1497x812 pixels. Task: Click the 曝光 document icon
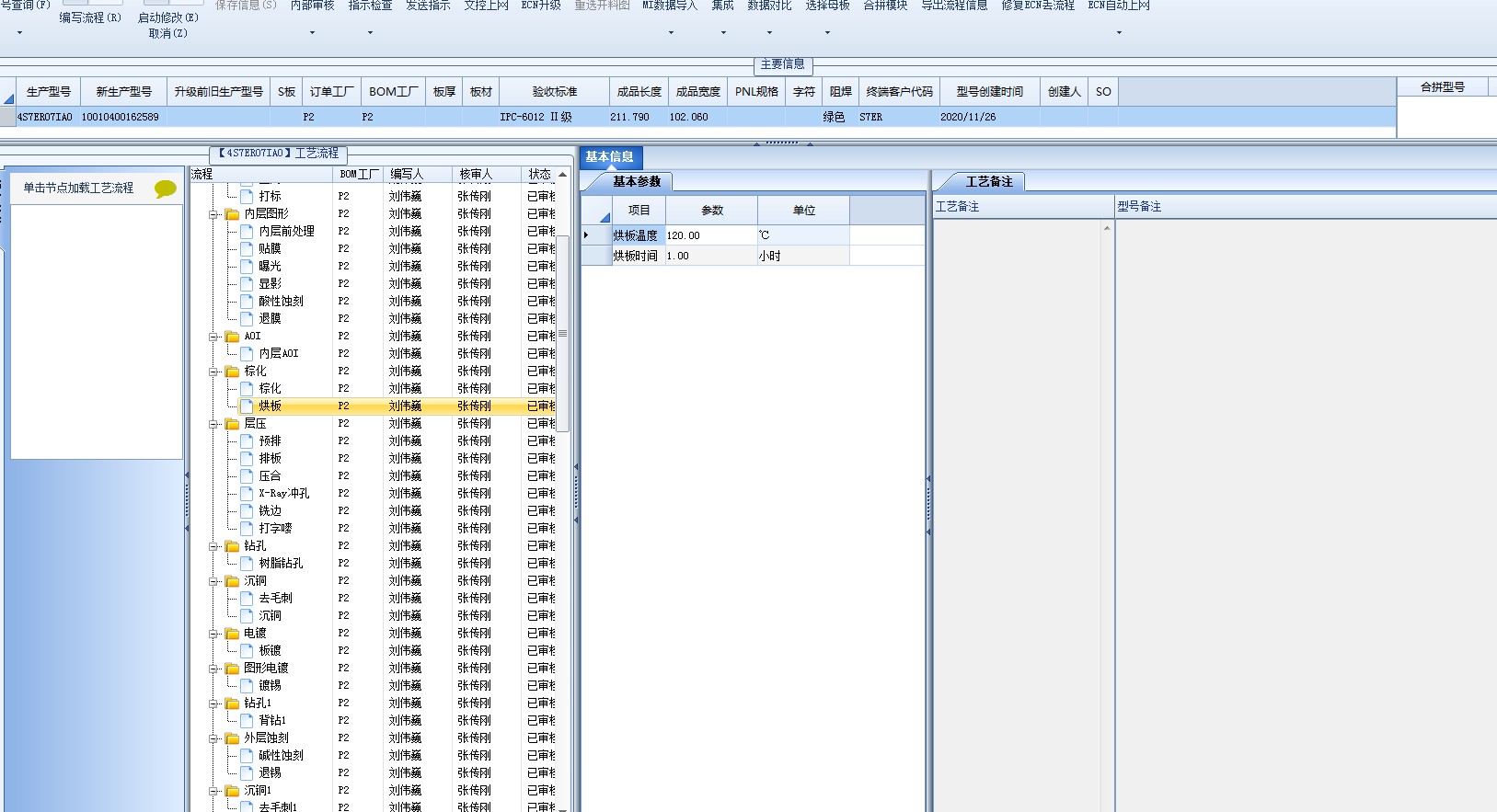coord(247,266)
